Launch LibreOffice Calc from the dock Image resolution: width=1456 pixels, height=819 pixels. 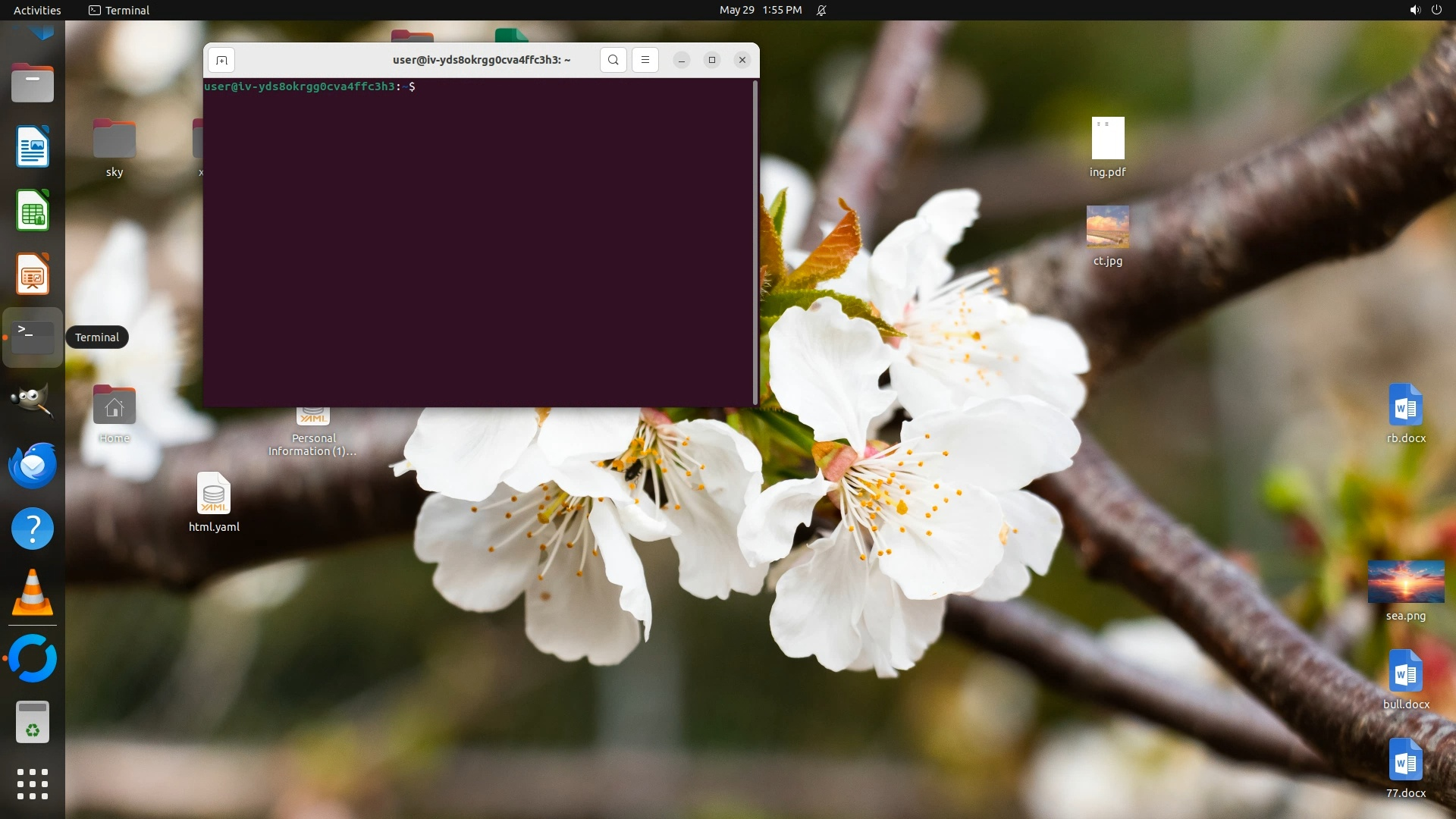[x=32, y=210]
